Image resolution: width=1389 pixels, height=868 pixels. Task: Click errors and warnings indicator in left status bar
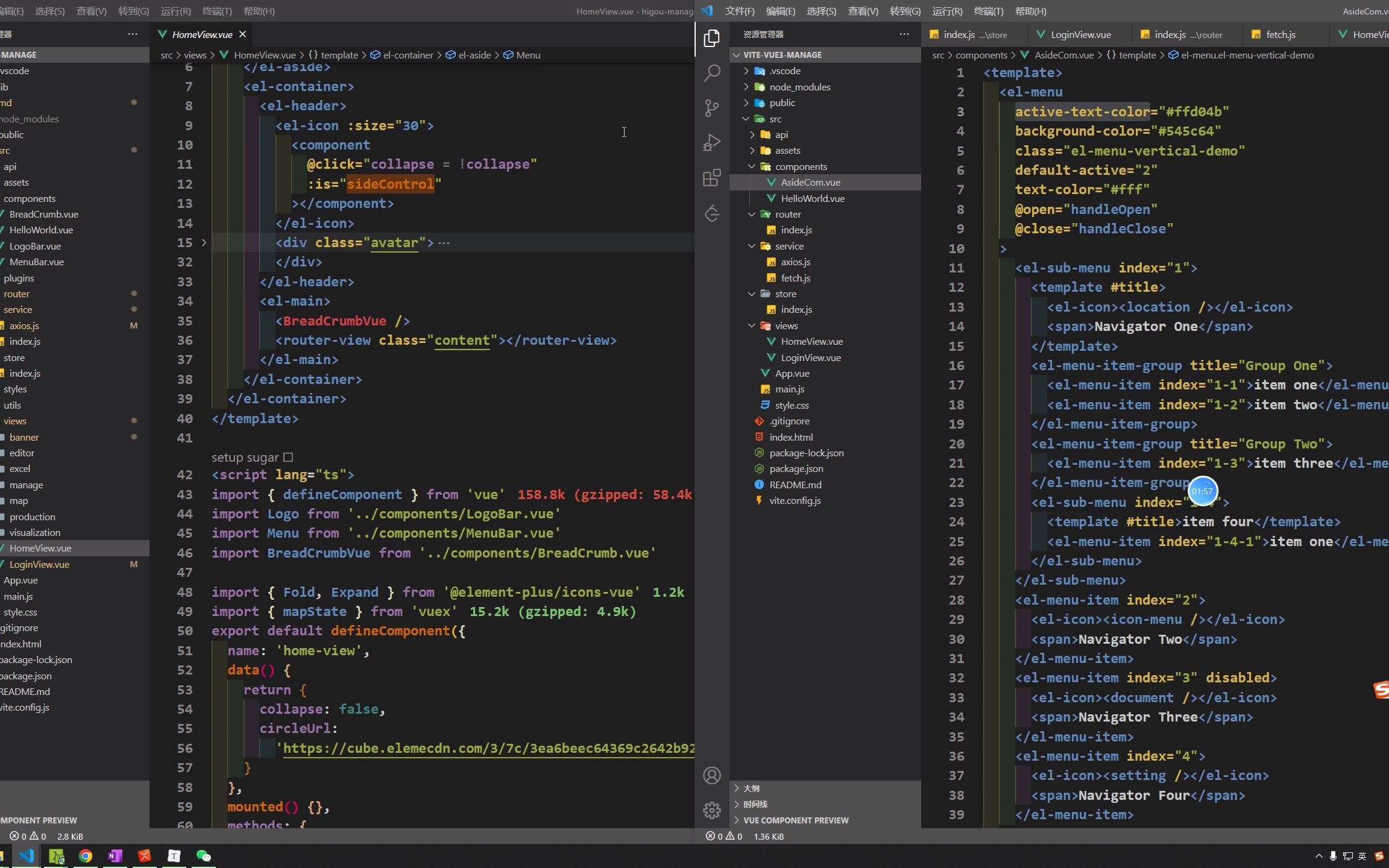pyautogui.click(x=28, y=836)
